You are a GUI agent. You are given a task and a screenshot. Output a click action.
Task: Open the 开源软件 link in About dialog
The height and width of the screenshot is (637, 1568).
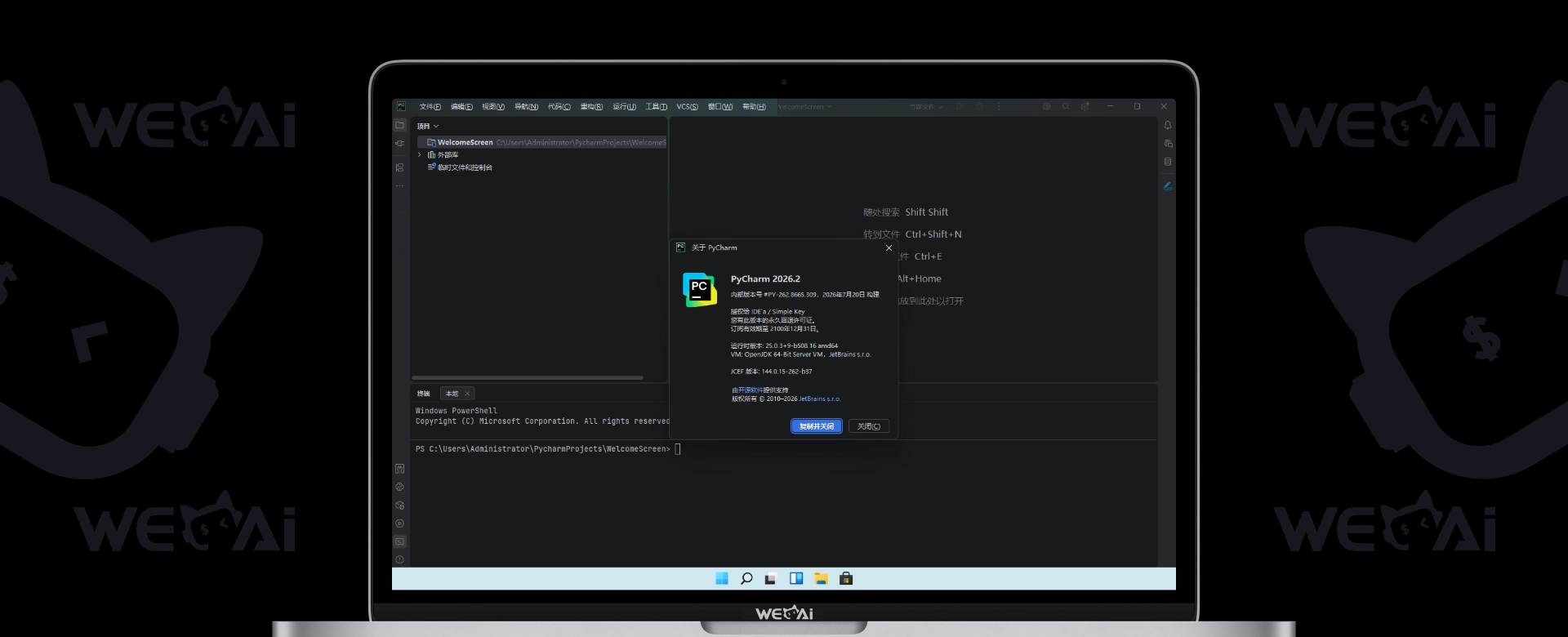point(750,390)
